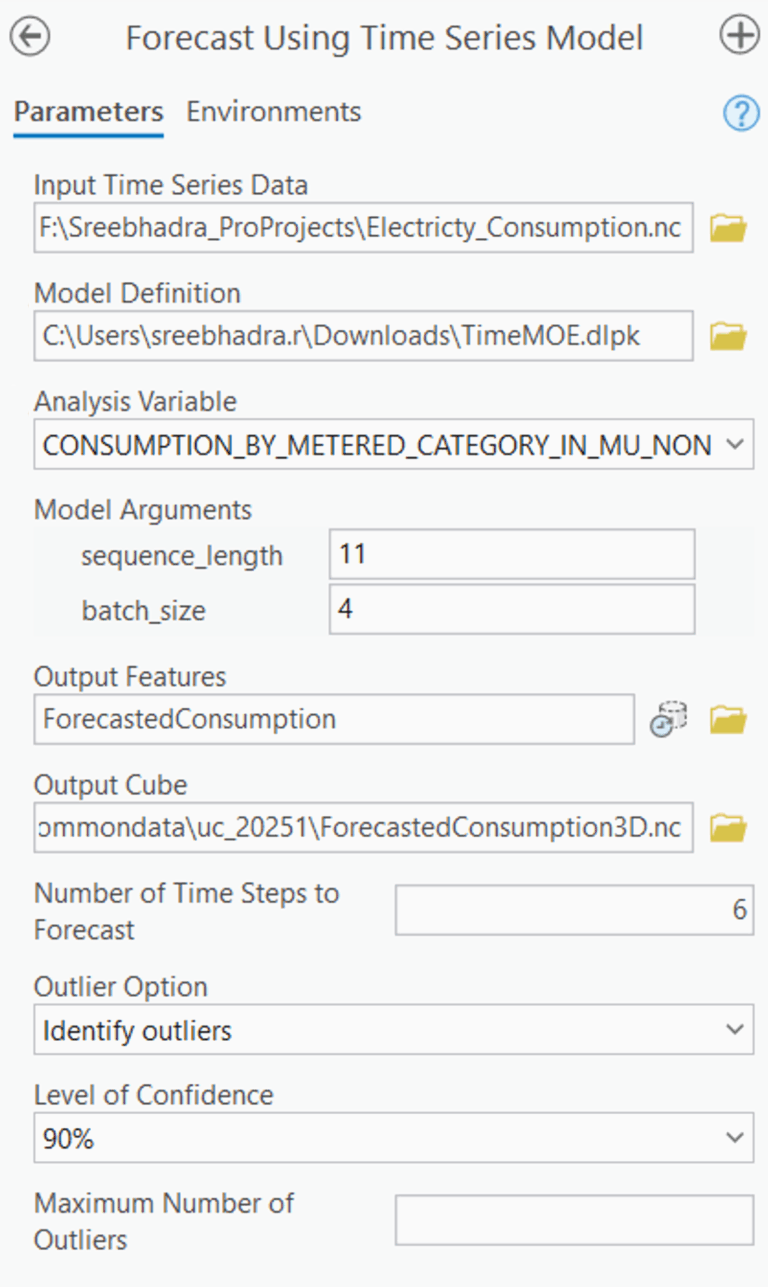The width and height of the screenshot is (768, 1287).
Task: Click the back arrow to exit the tool
Action: coord(29,36)
